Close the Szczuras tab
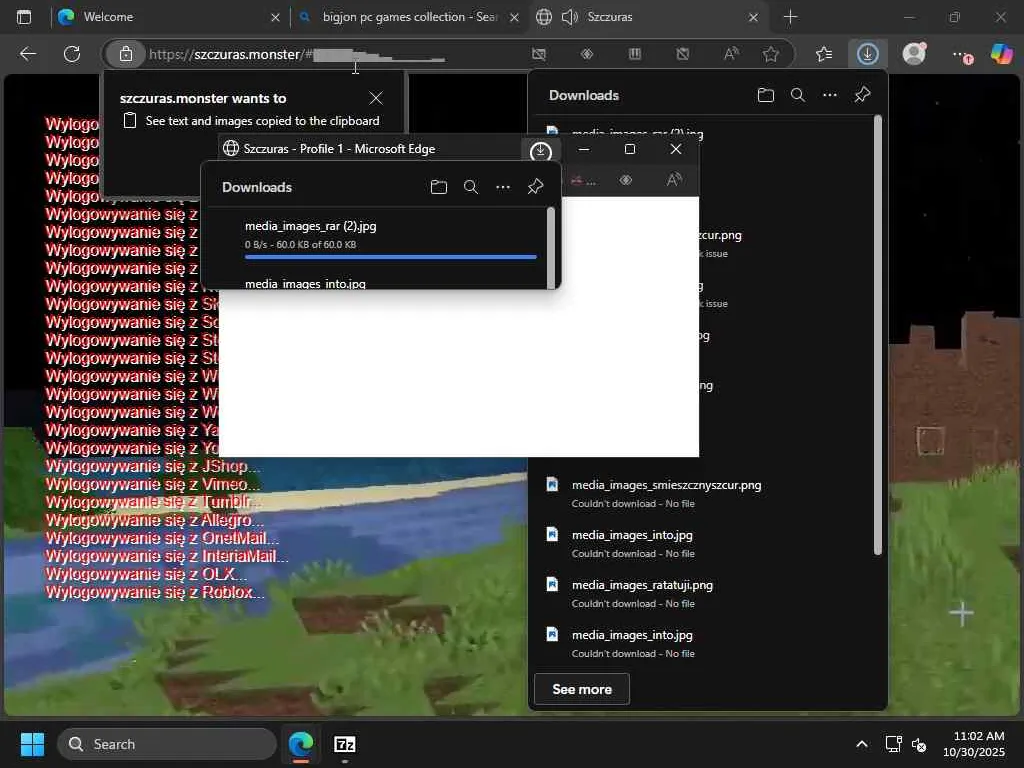The width and height of the screenshot is (1024, 768). tap(753, 18)
